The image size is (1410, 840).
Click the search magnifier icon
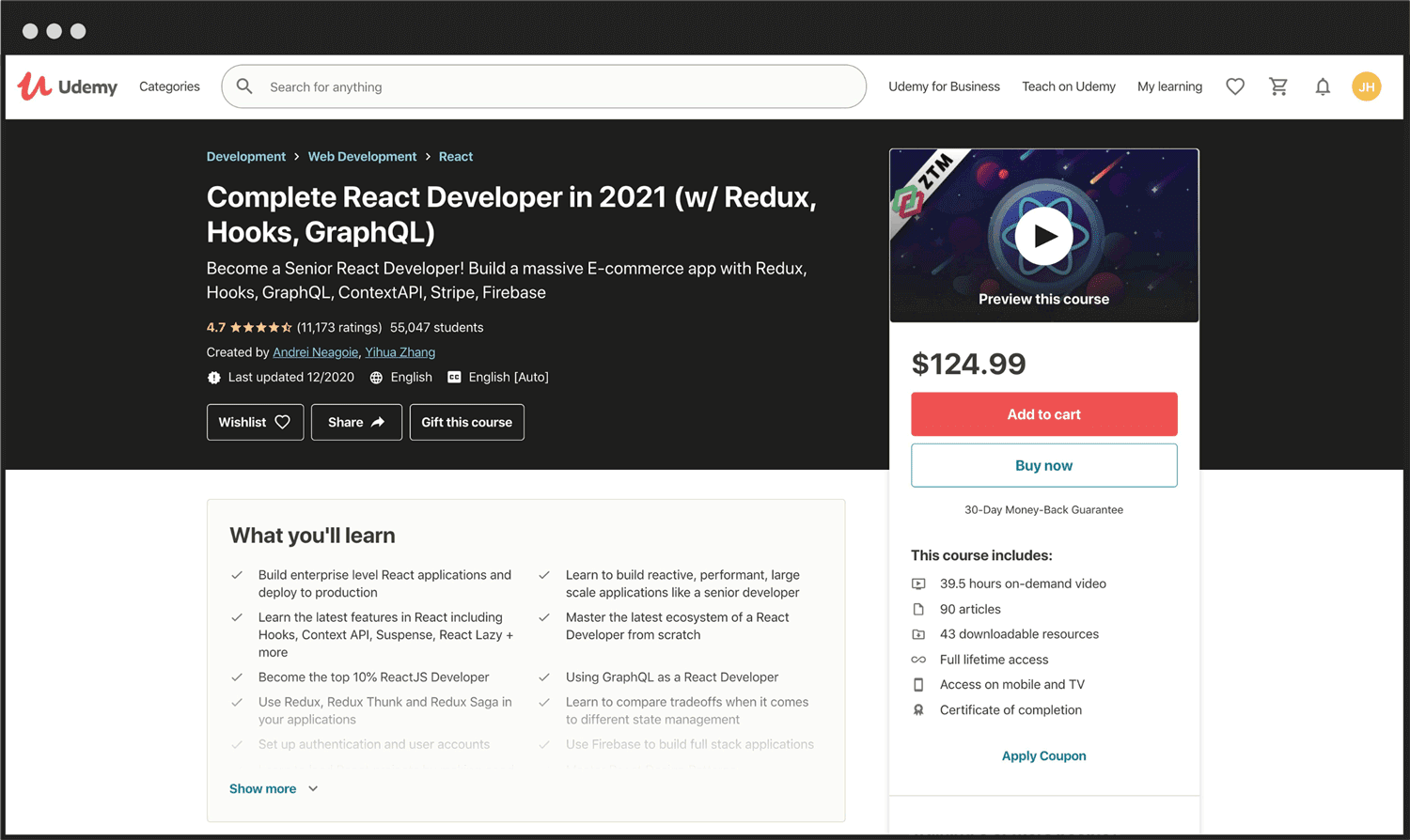click(244, 86)
